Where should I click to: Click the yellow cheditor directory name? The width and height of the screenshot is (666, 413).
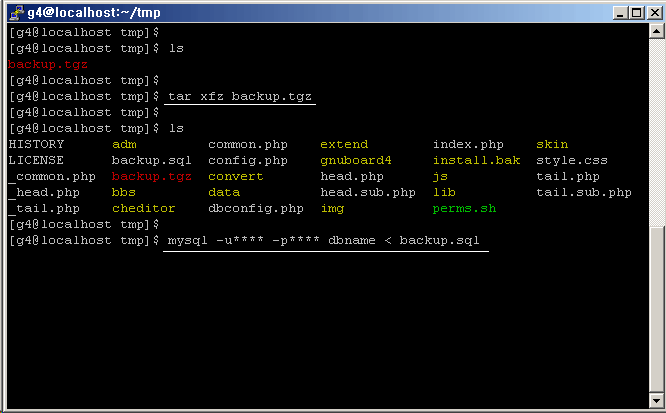(x=143, y=209)
